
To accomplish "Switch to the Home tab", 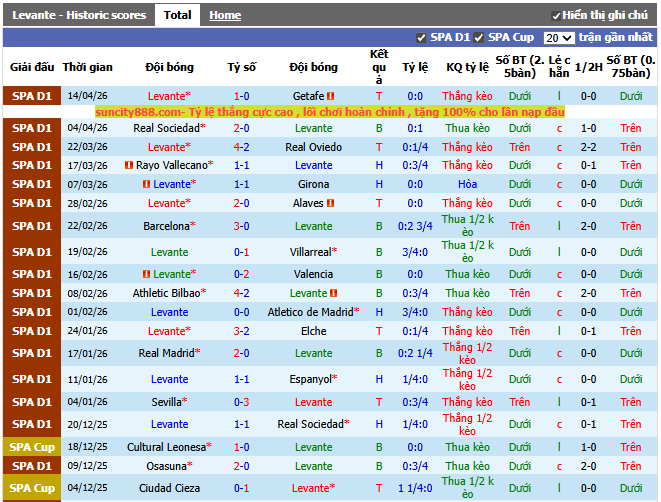I will (225, 15).
